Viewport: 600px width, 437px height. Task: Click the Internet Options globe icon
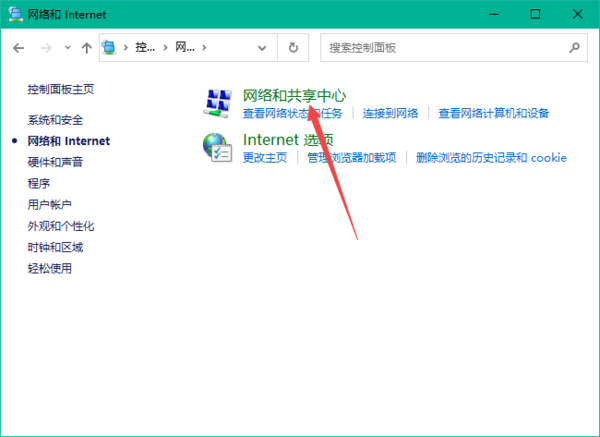pos(217,147)
